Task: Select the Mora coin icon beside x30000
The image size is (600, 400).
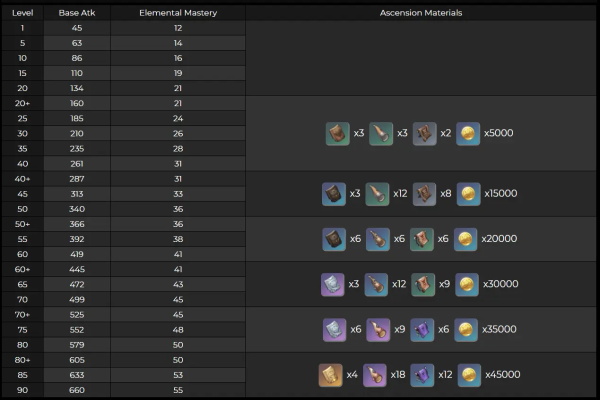Action: (467, 284)
